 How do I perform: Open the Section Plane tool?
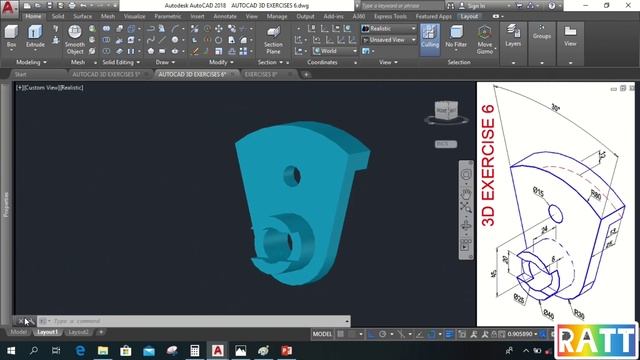[x=273, y=40]
